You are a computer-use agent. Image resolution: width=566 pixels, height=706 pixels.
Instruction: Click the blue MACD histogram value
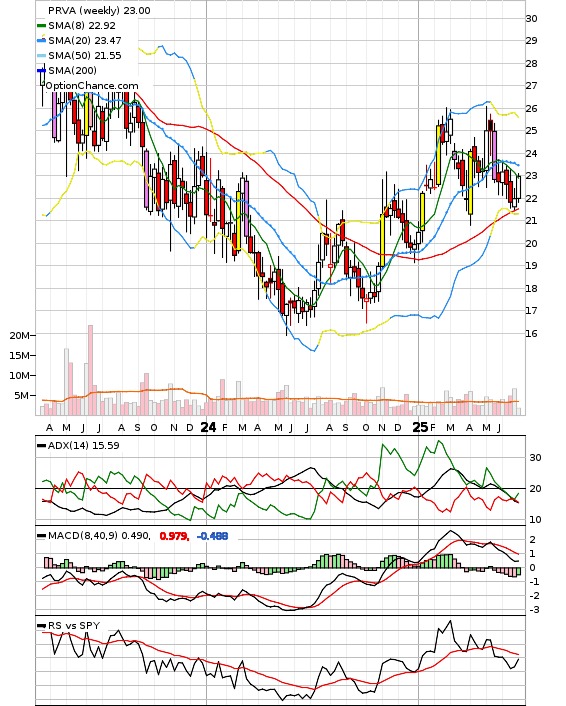[x=213, y=536]
